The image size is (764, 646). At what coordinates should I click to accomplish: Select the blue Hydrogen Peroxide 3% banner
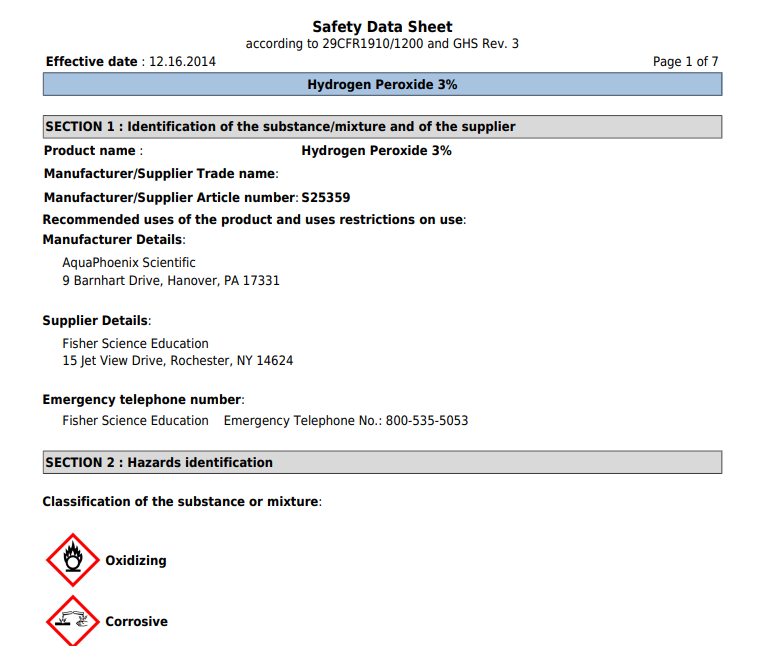[x=382, y=85]
